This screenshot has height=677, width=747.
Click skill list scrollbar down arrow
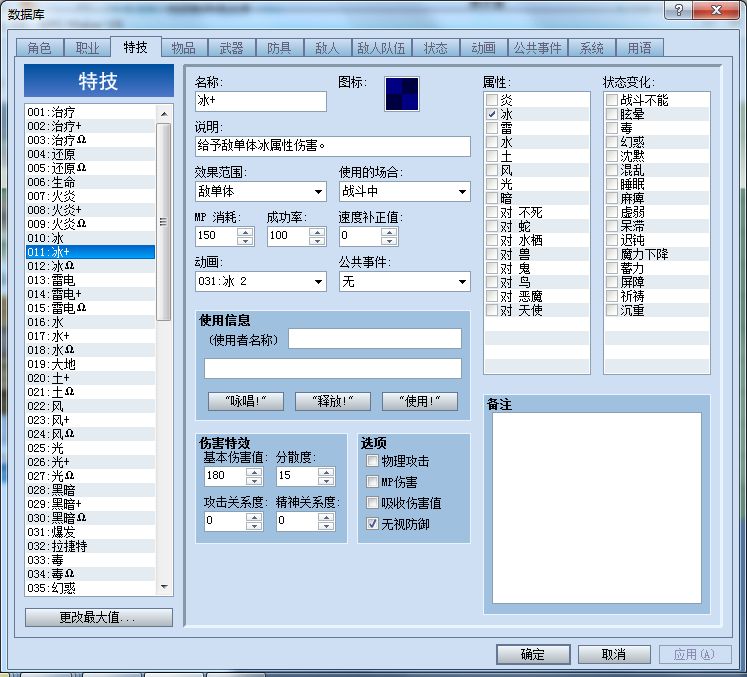tap(164, 587)
